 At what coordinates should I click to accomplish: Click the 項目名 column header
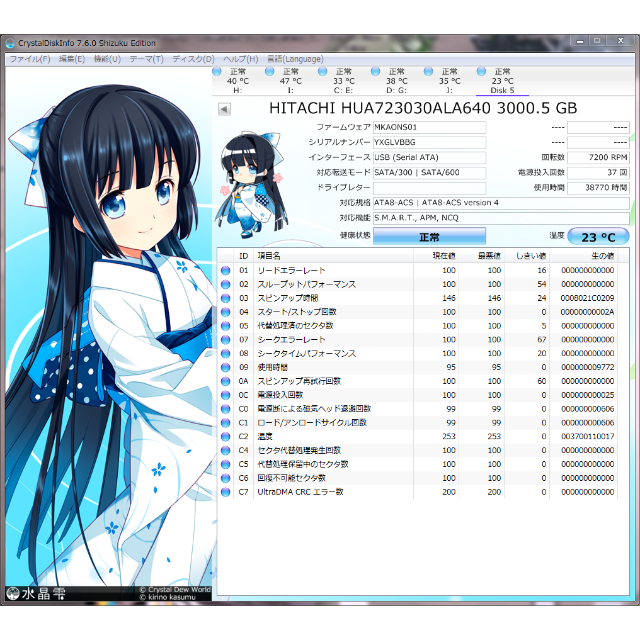333,256
